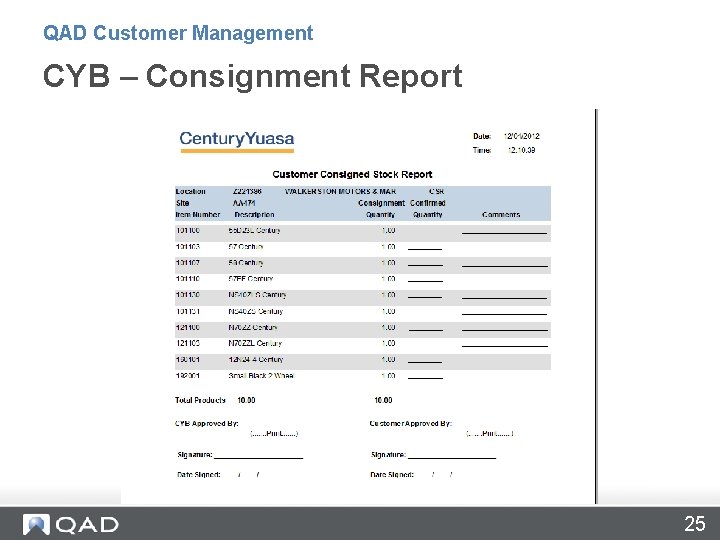720x540 pixels.
Task: Click the CYB signature line
Action: pos(259,456)
